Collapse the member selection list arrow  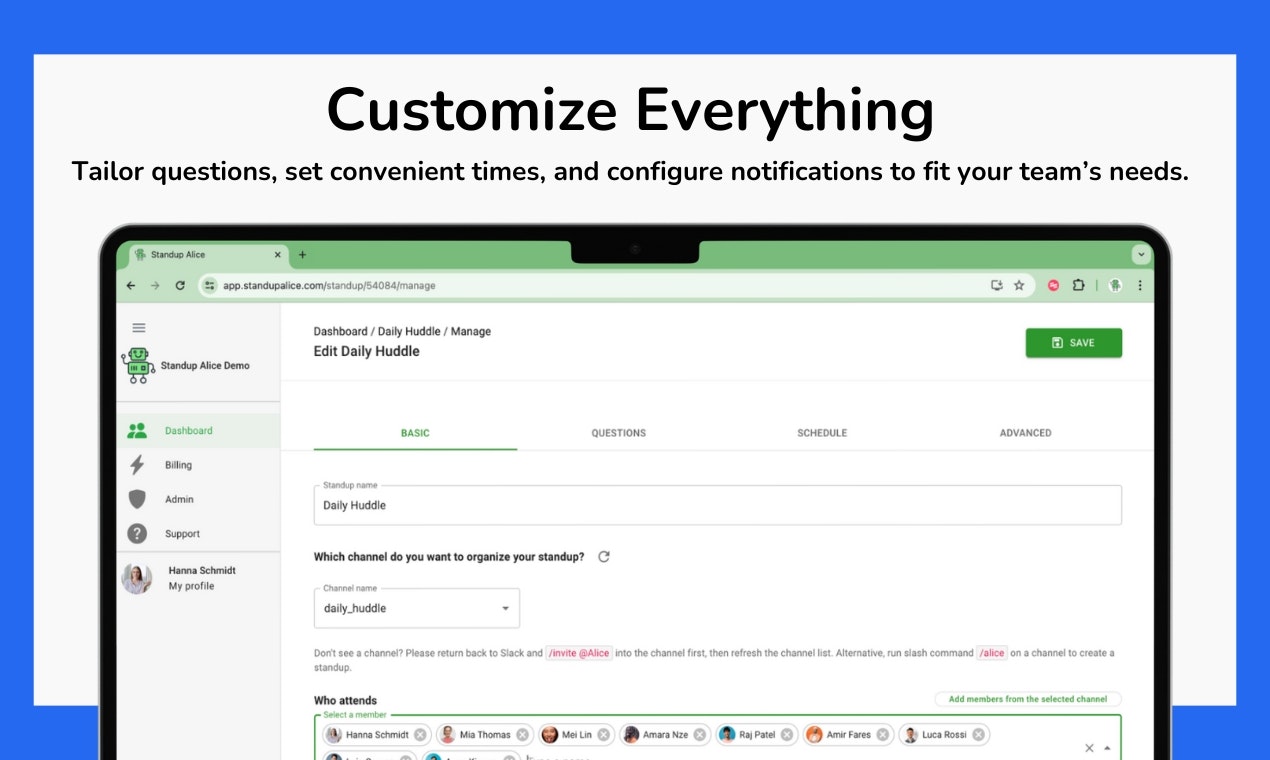click(1107, 748)
